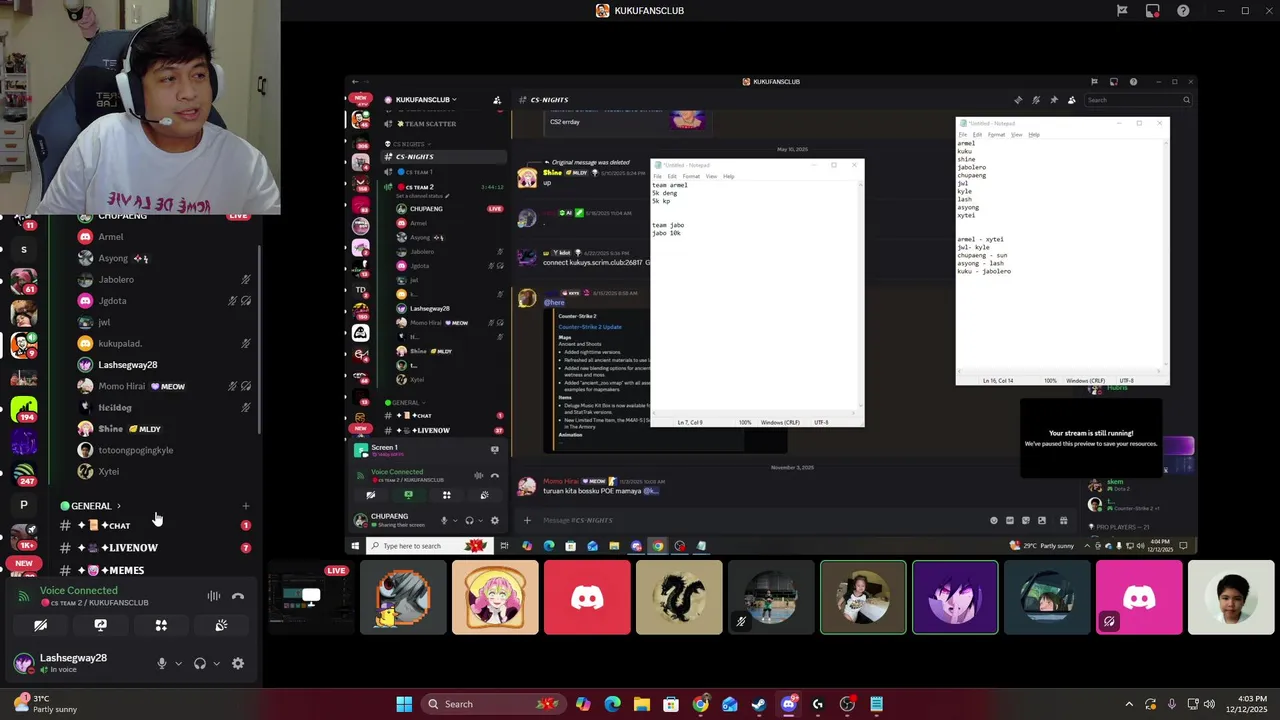Viewport: 1280px width, 720px height.
Task: Select user Jabolero in voice list
Action: pyautogui.click(x=165, y=280)
